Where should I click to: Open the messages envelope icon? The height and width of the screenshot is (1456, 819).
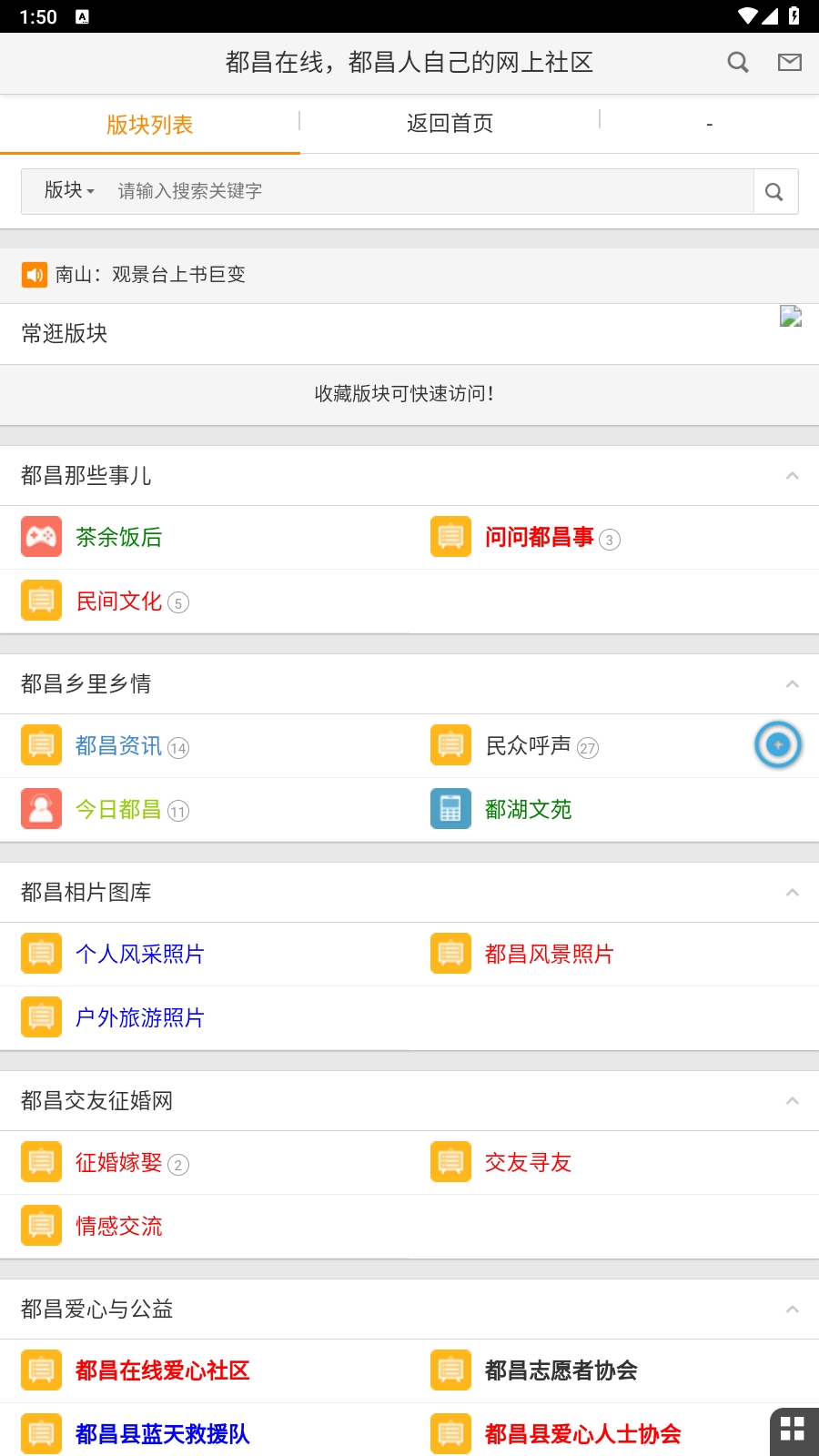(789, 62)
